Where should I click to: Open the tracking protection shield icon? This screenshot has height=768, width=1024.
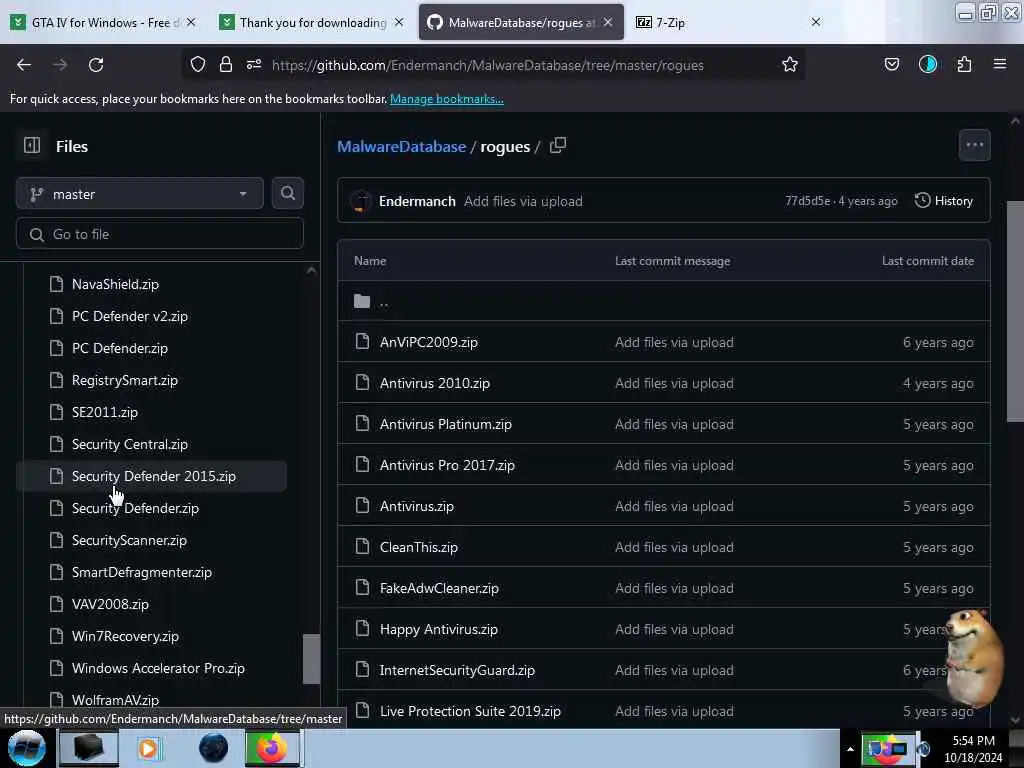[198, 64]
